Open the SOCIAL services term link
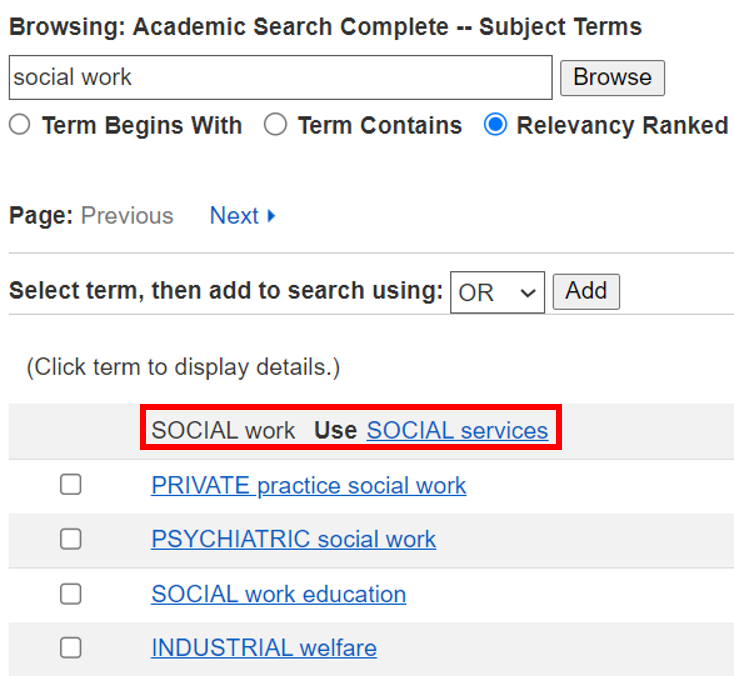 [457, 430]
